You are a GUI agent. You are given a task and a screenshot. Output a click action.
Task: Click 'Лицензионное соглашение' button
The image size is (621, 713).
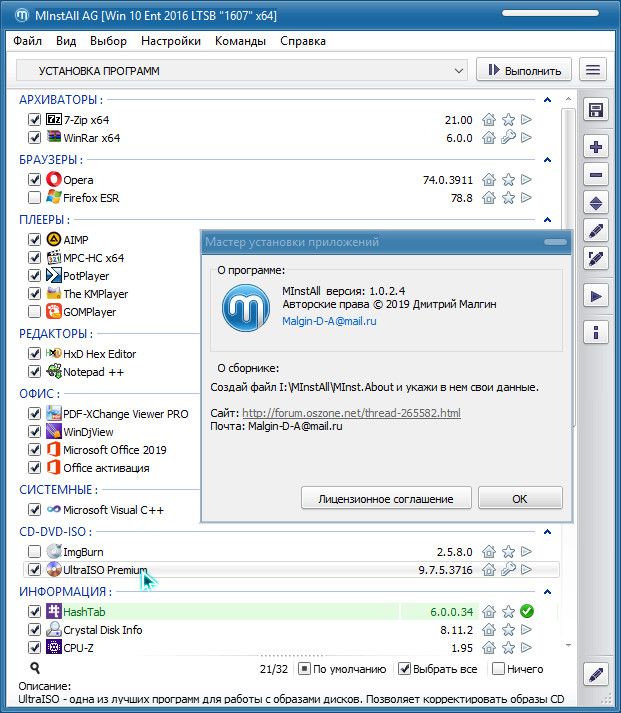tap(386, 498)
